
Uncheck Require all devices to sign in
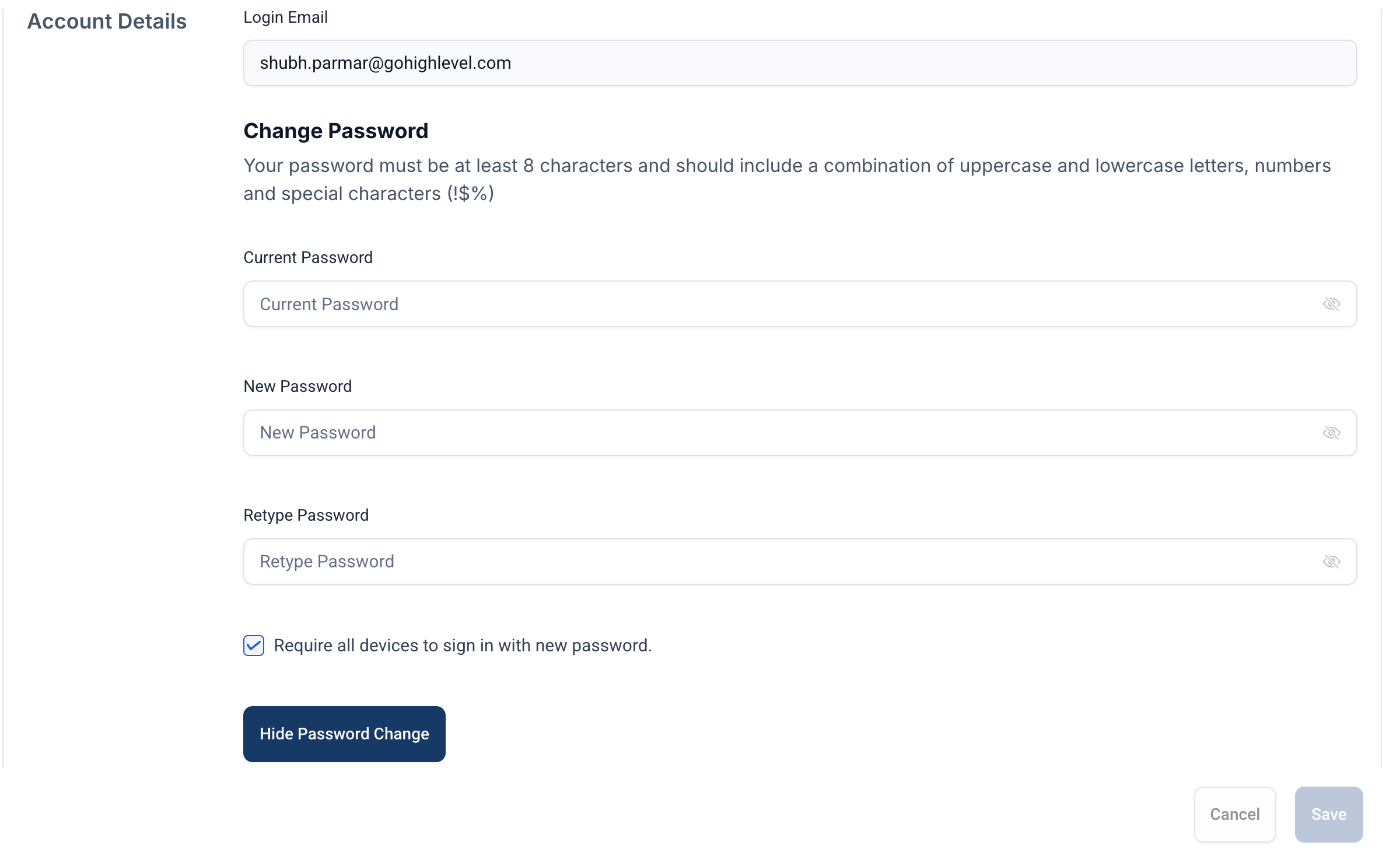pyautogui.click(x=254, y=646)
